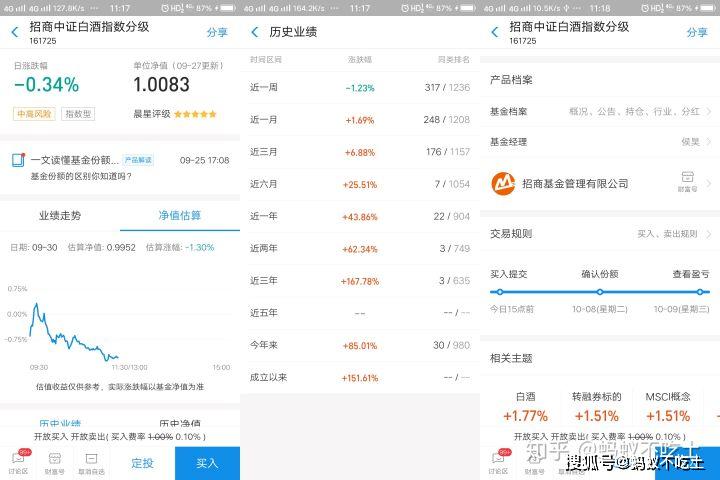This screenshot has width=720, height=480.
Task: Tap the blue 买入 button
Action: click(207, 463)
